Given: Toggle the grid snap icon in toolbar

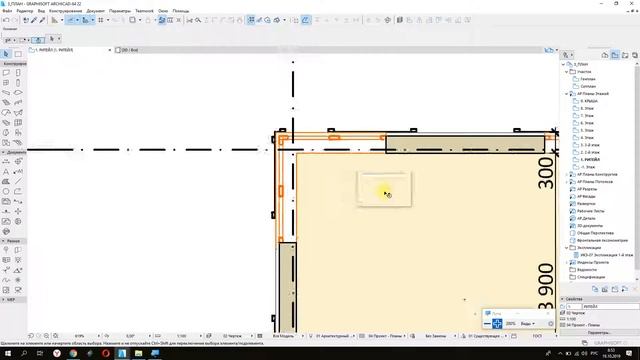Looking at the screenshot, I should [251, 20].
